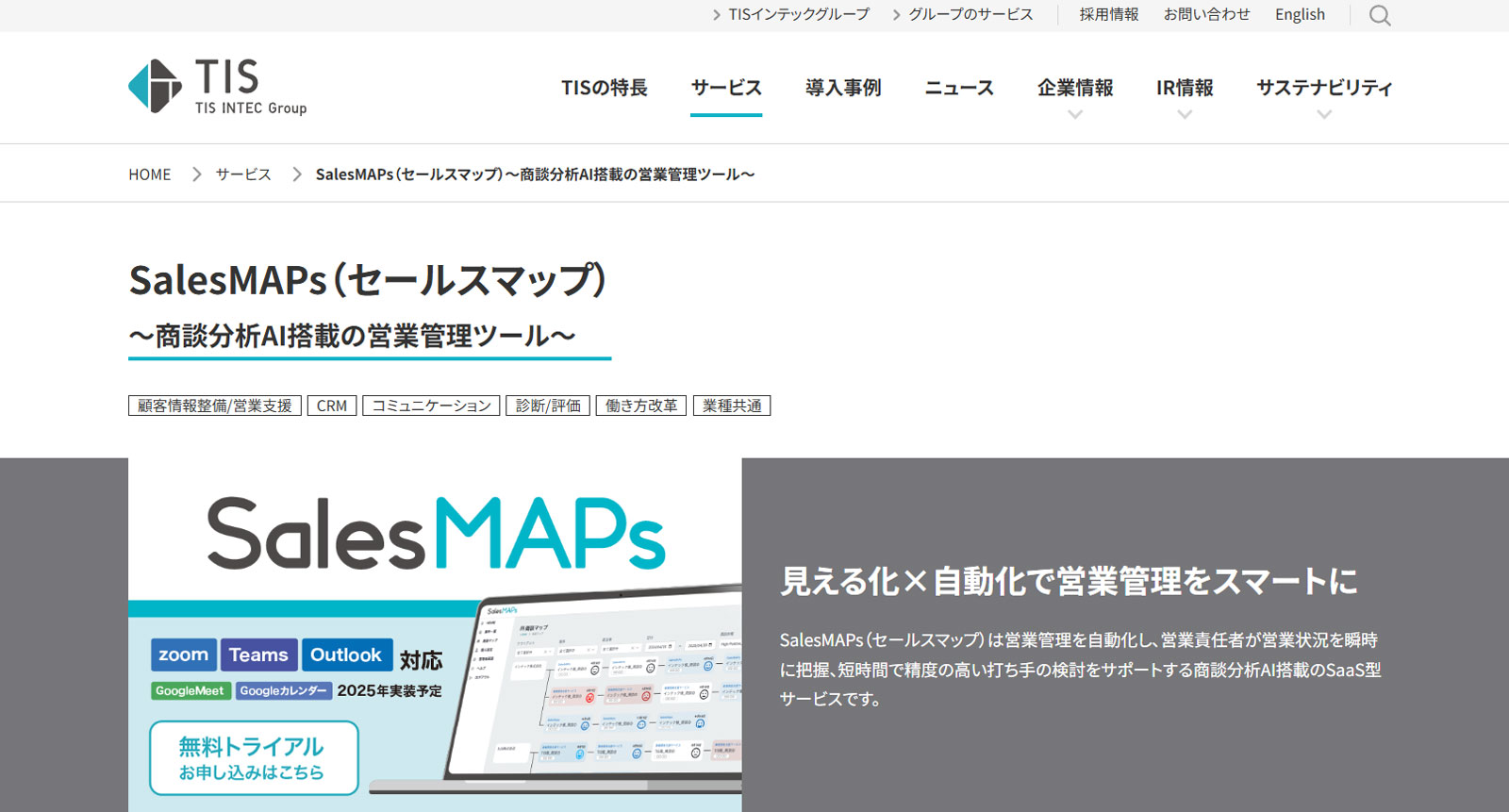Image resolution: width=1509 pixels, height=812 pixels.
Task: Open IR情報 menu item
Action: pyautogui.click(x=1185, y=88)
